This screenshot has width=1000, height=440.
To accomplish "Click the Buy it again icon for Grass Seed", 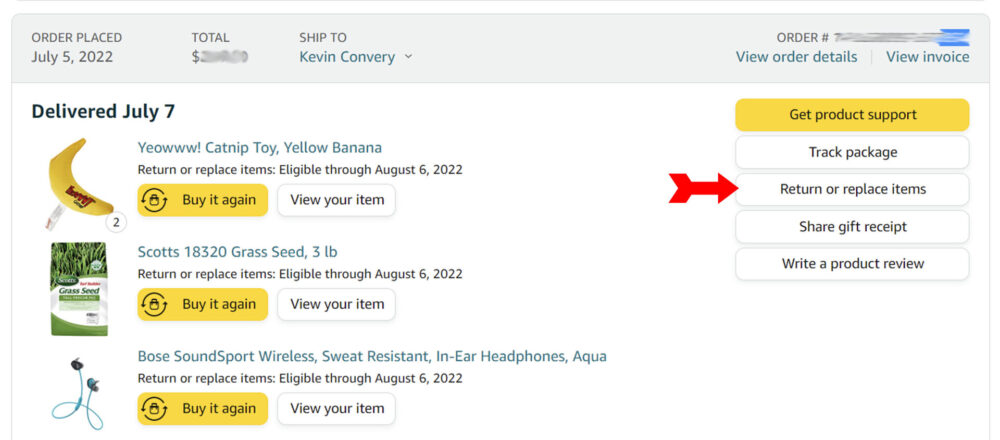I will (x=155, y=304).
